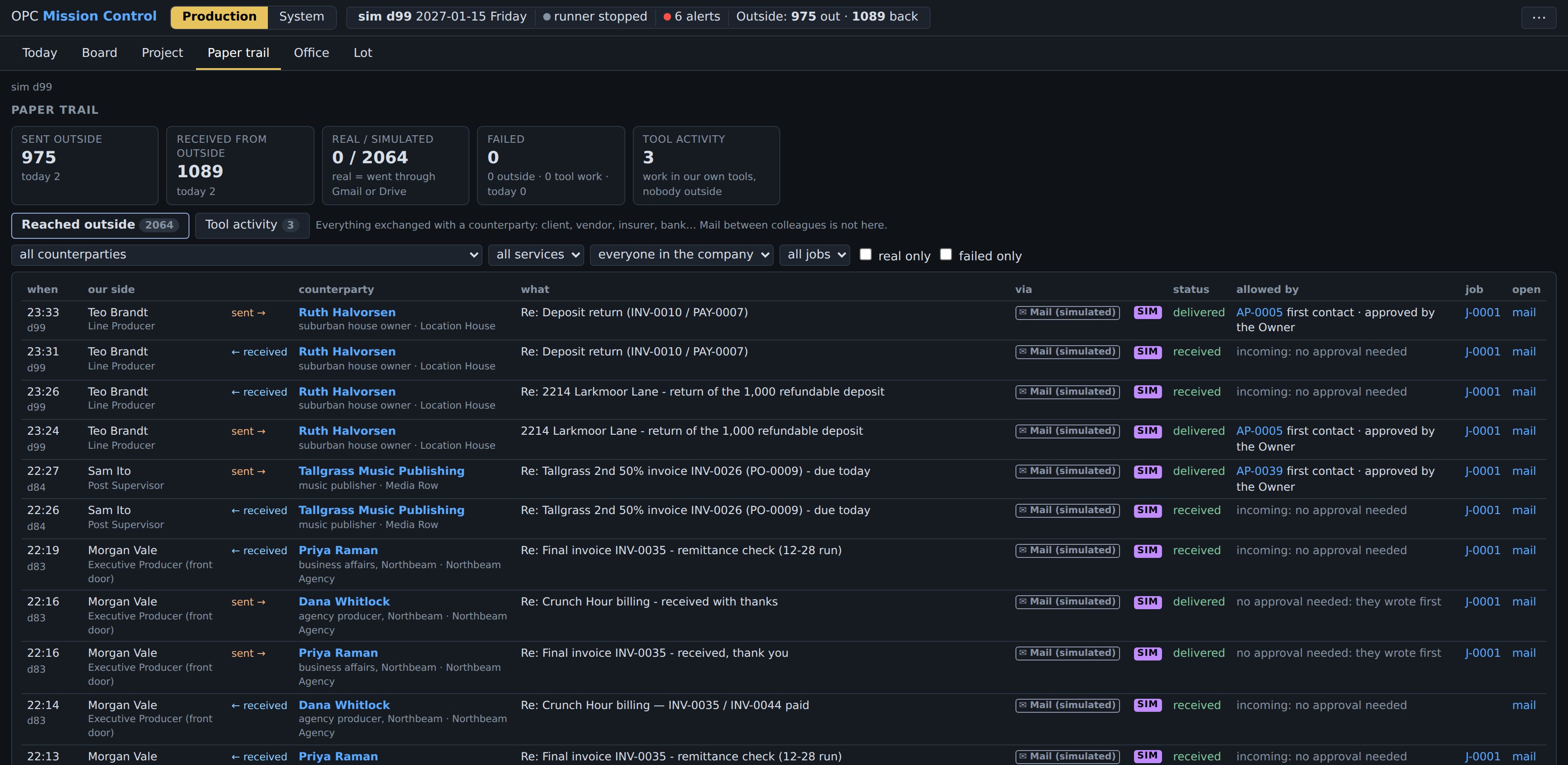Click the 'when' column header
1568x765 pixels.
click(42, 290)
